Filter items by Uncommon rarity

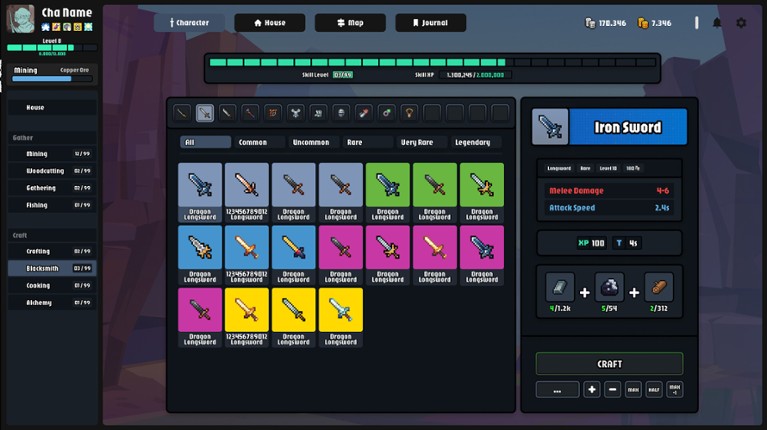click(310, 143)
